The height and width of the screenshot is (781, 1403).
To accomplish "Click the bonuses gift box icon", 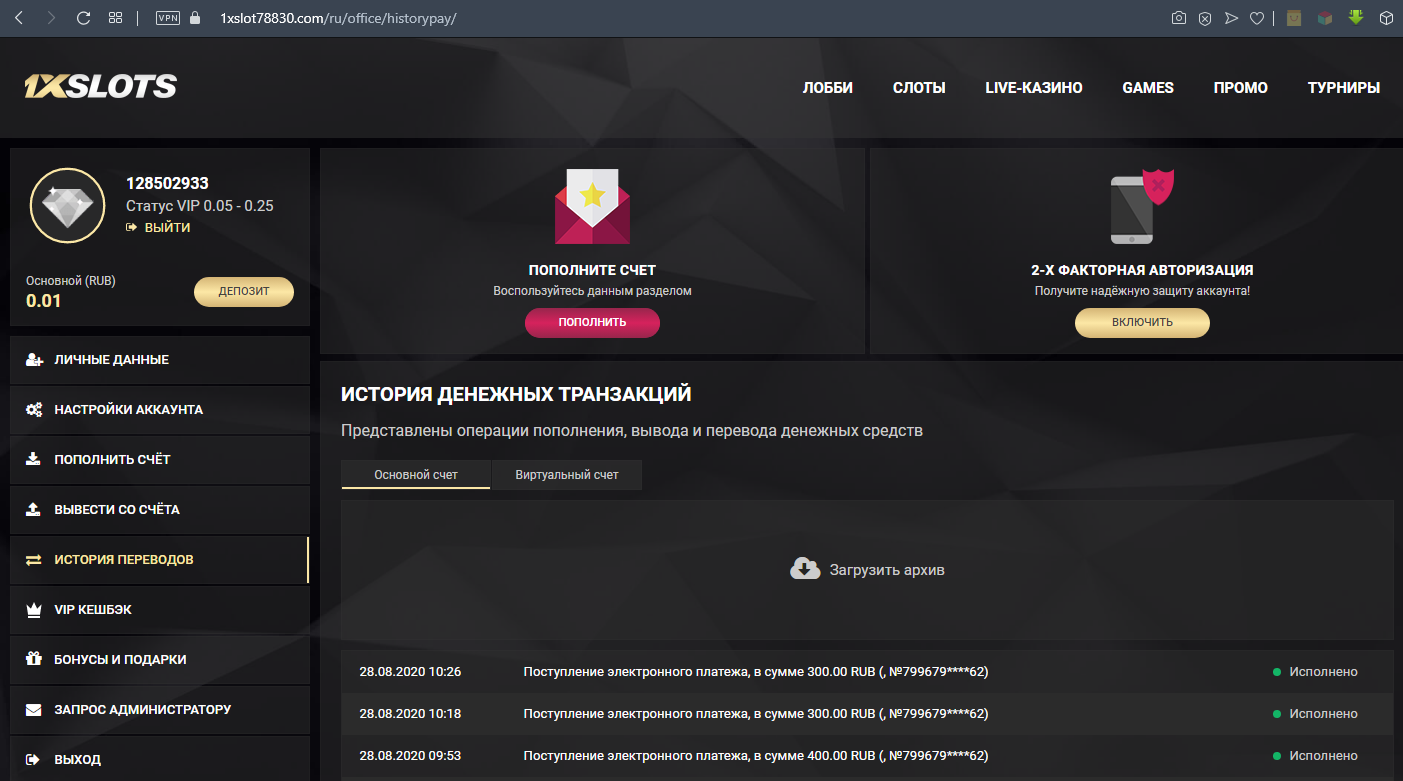I will coord(34,659).
